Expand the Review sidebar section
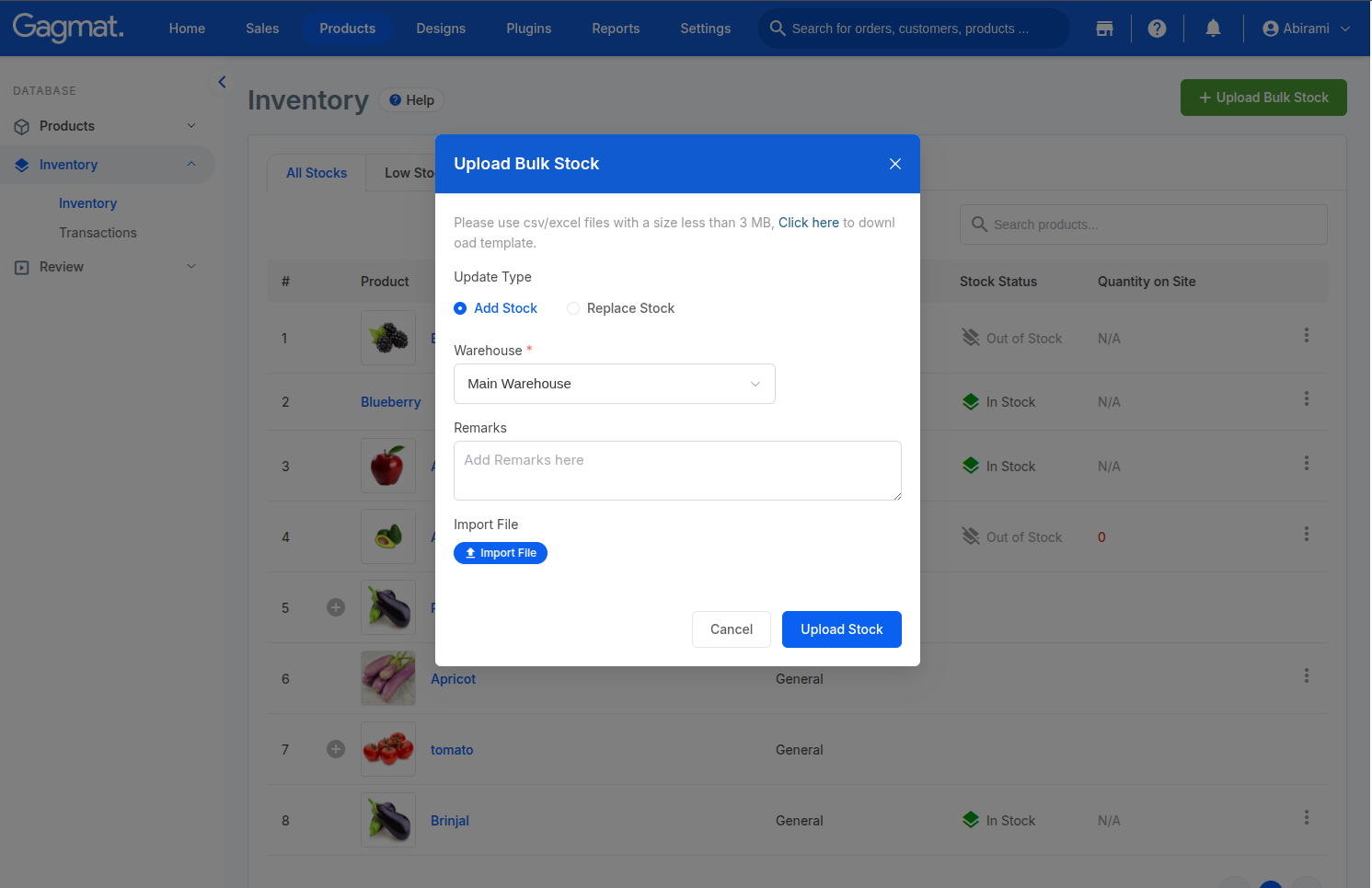 point(107,267)
